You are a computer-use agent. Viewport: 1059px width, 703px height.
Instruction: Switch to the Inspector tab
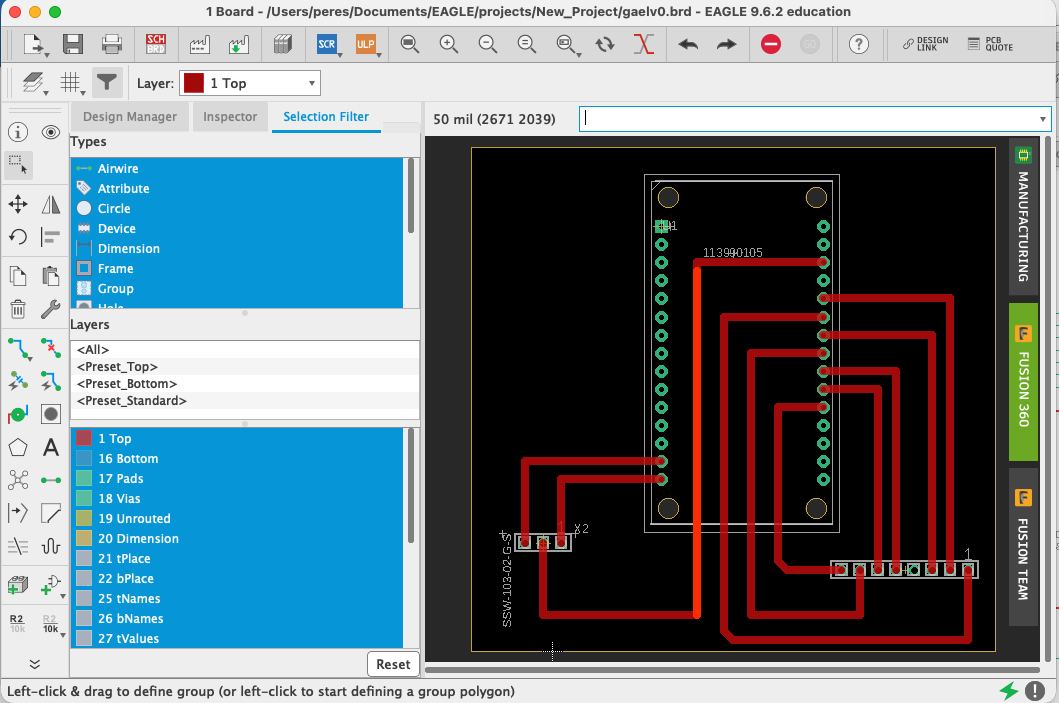tap(230, 117)
